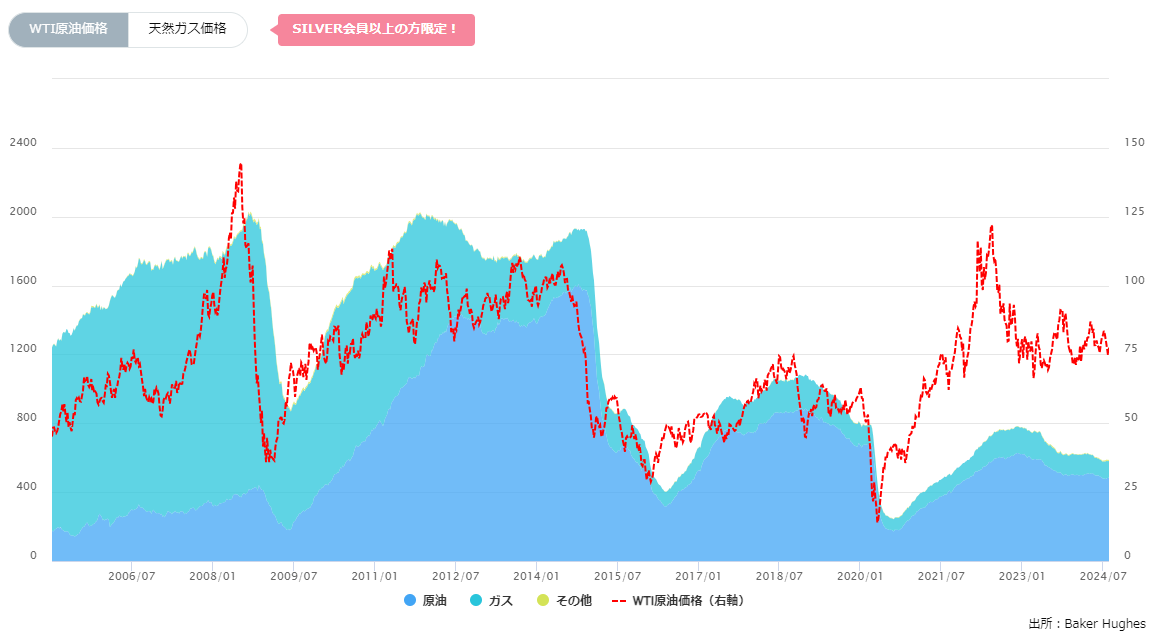Image resolution: width=1158 pixels, height=638 pixels.
Task: Click the WTI price peak in 2008
Action: pos(240,165)
